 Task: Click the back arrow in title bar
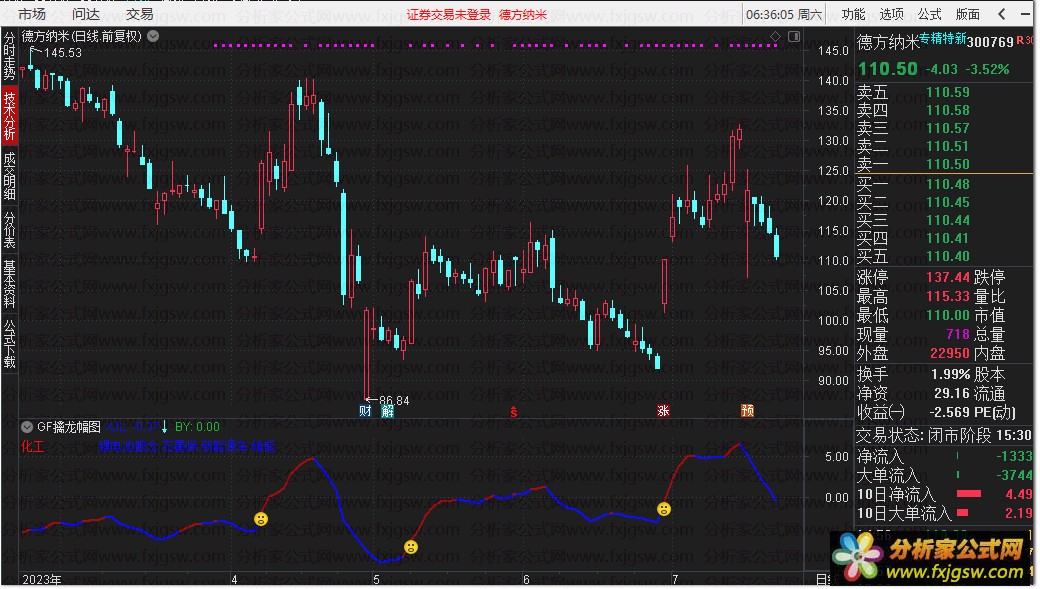click(x=1002, y=14)
